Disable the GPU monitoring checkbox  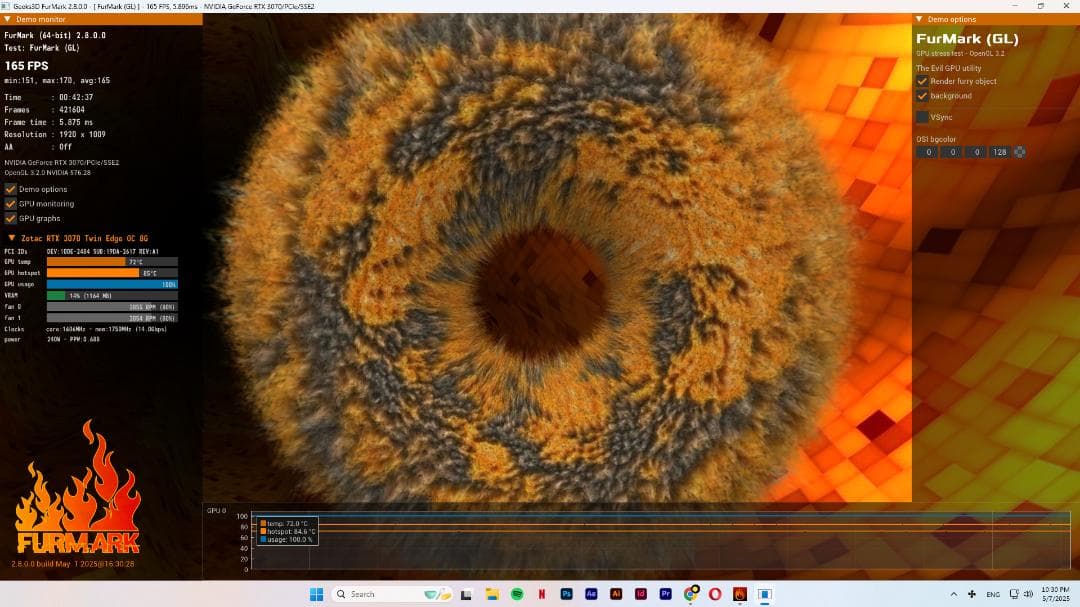click(11, 203)
